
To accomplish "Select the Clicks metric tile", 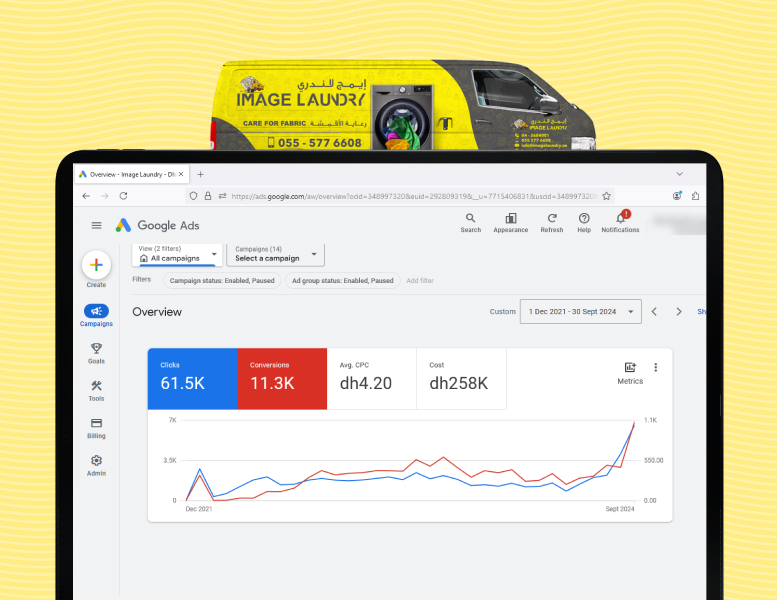I will coord(192,378).
